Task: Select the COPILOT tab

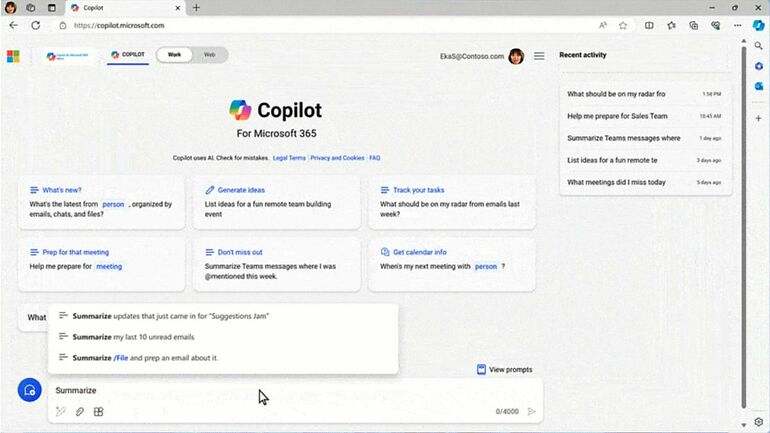Action: coord(128,54)
